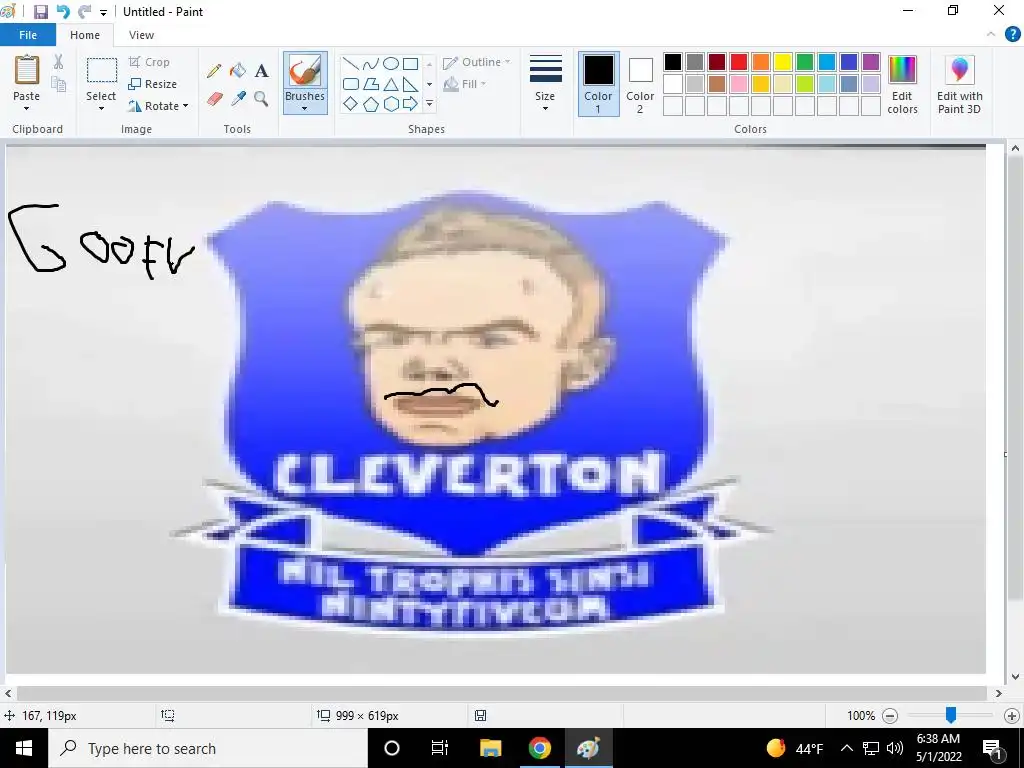Open Task View on the taskbar
This screenshot has height=768, width=1024.
coord(440,748)
